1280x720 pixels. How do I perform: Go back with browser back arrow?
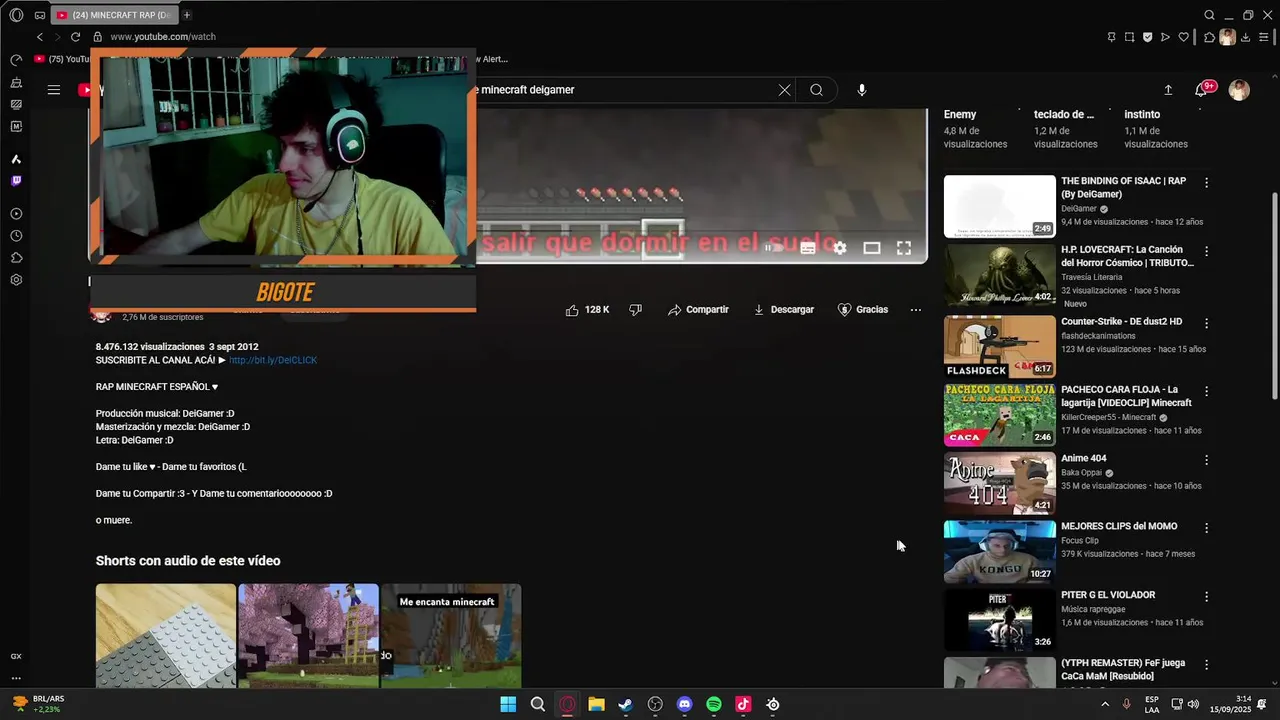(x=40, y=37)
